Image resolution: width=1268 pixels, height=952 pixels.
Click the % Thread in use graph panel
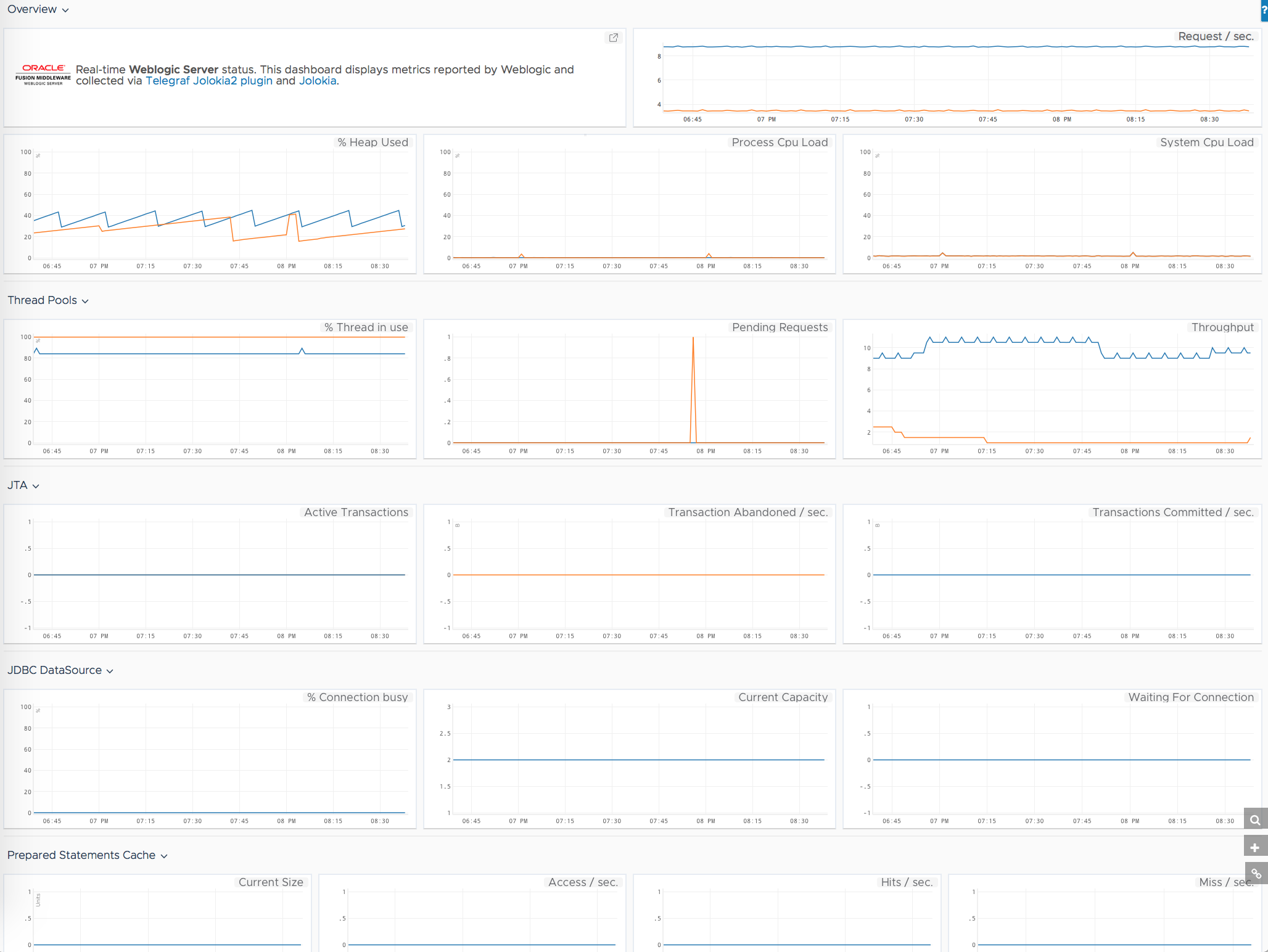[x=213, y=388]
